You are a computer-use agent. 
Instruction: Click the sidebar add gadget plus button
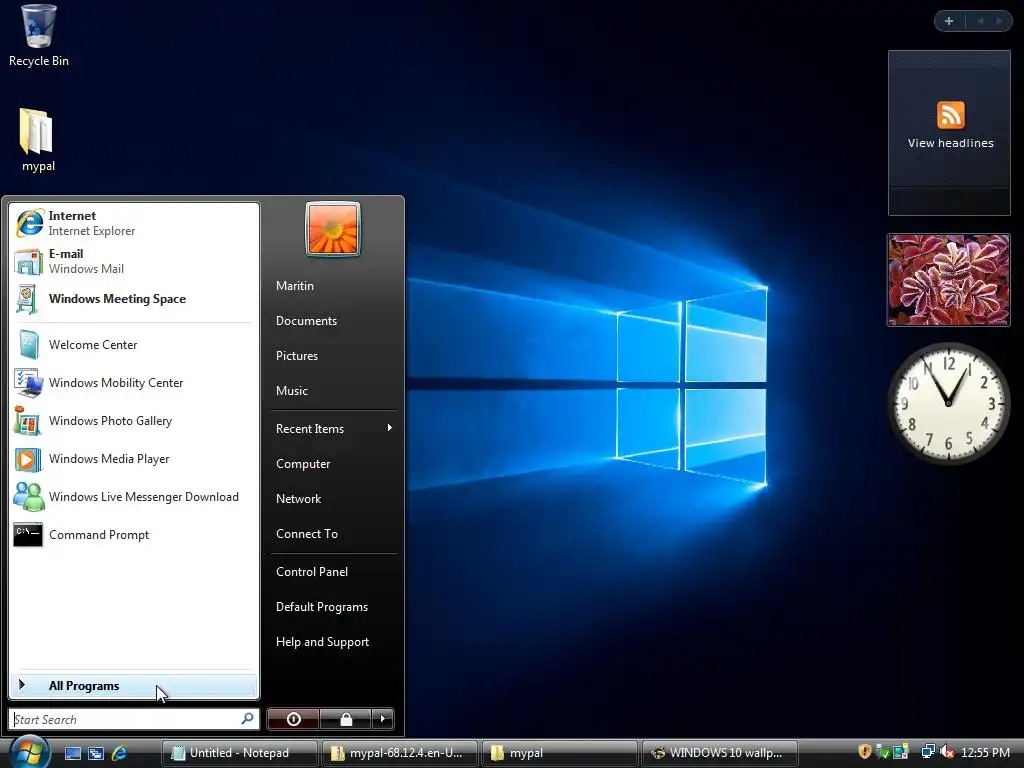[x=949, y=21]
